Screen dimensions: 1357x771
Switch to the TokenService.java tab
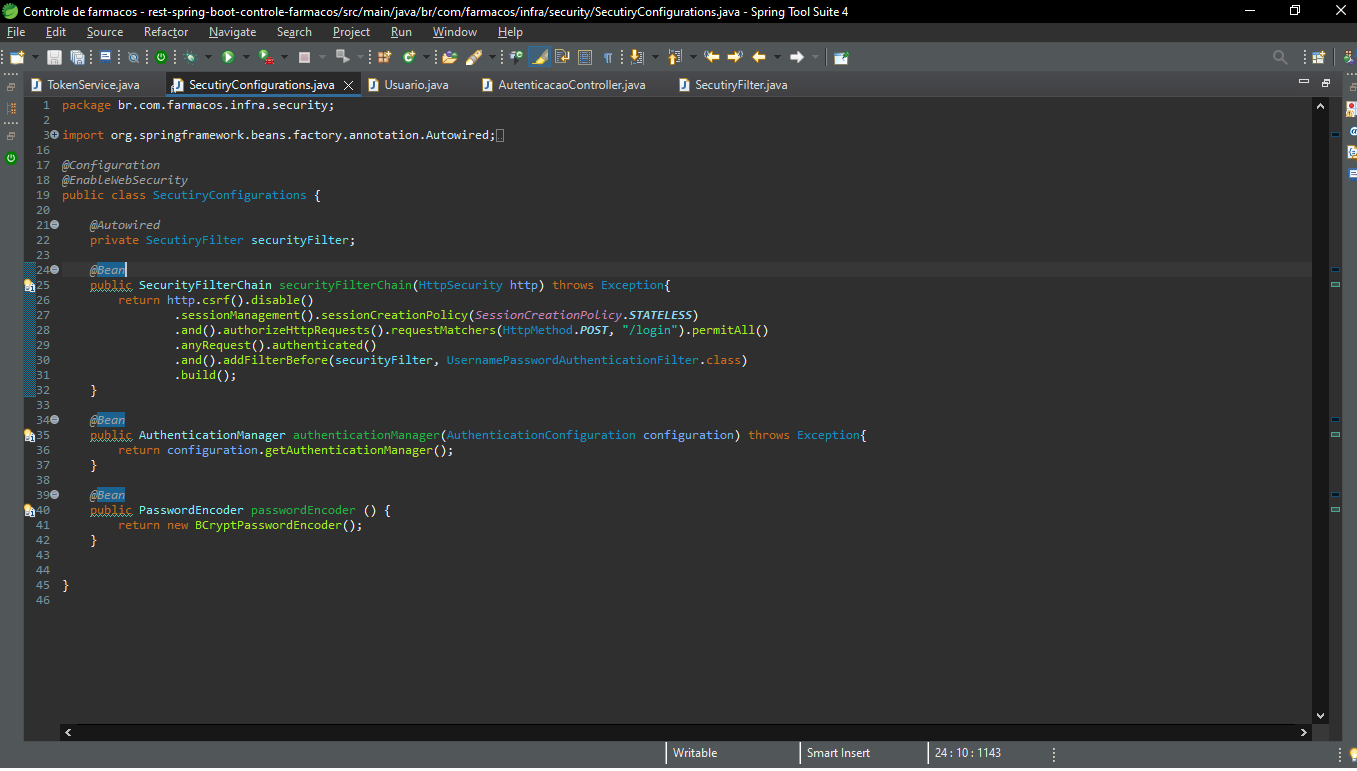coord(86,85)
